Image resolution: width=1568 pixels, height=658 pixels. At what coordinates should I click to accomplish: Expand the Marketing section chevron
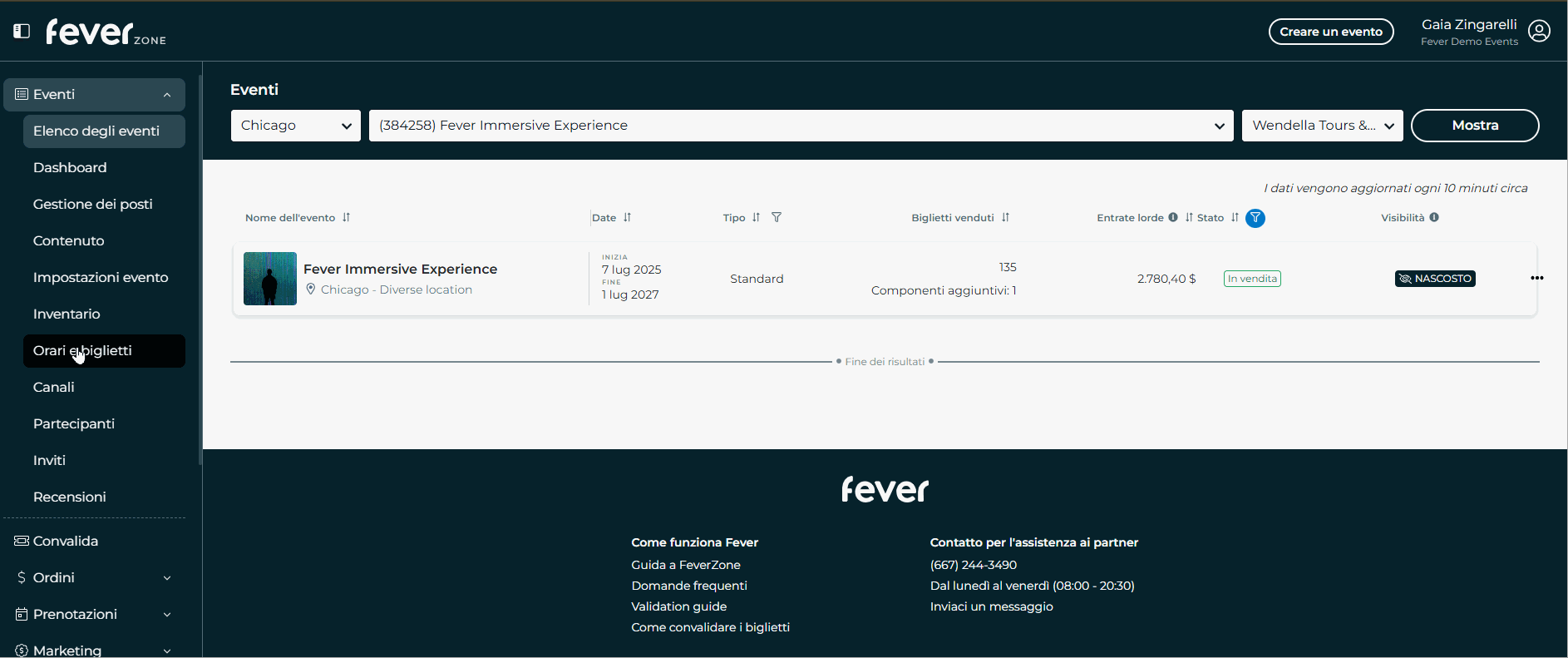(167, 651)
